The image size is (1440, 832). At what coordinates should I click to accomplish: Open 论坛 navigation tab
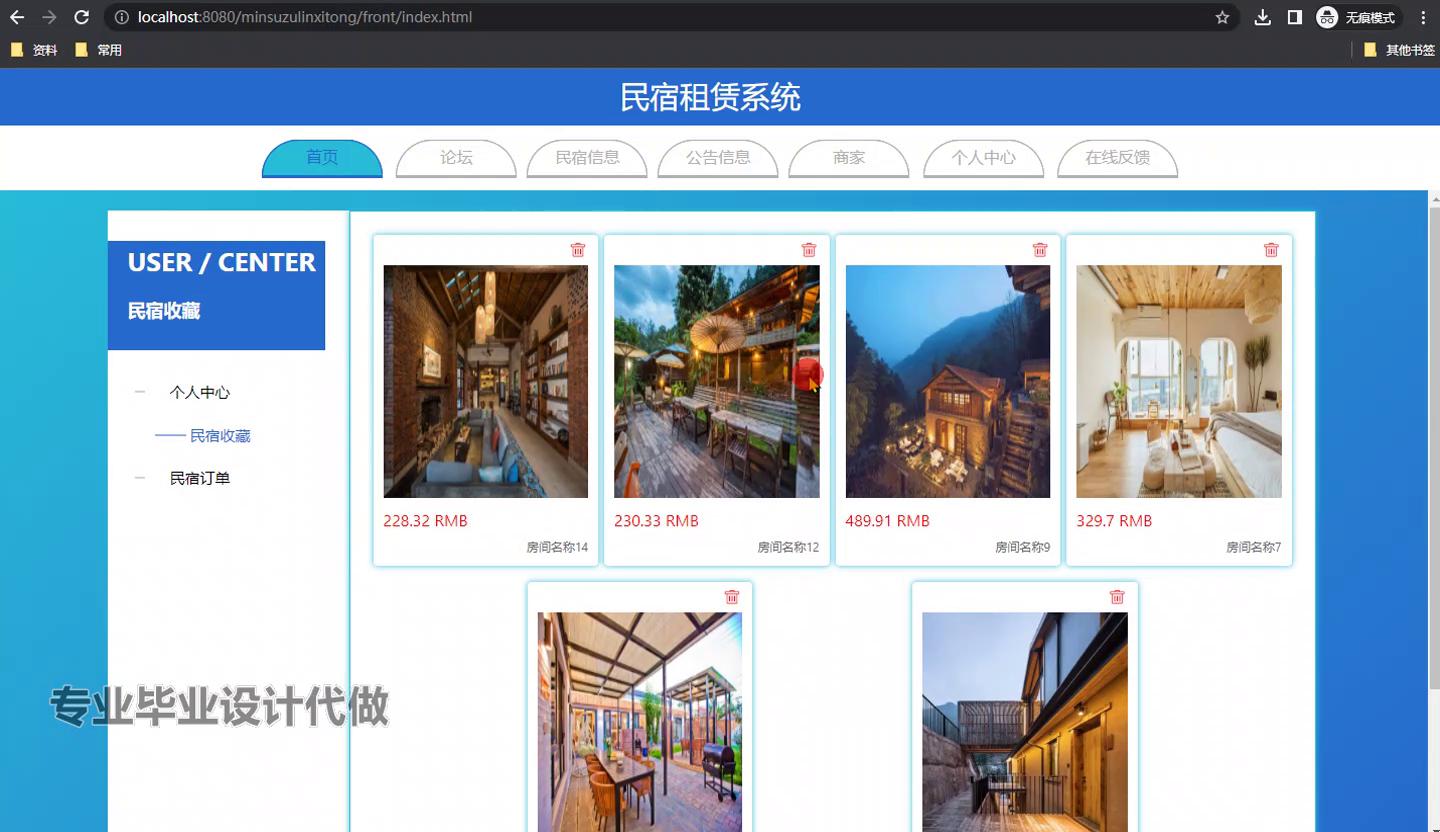pos(456,158)
